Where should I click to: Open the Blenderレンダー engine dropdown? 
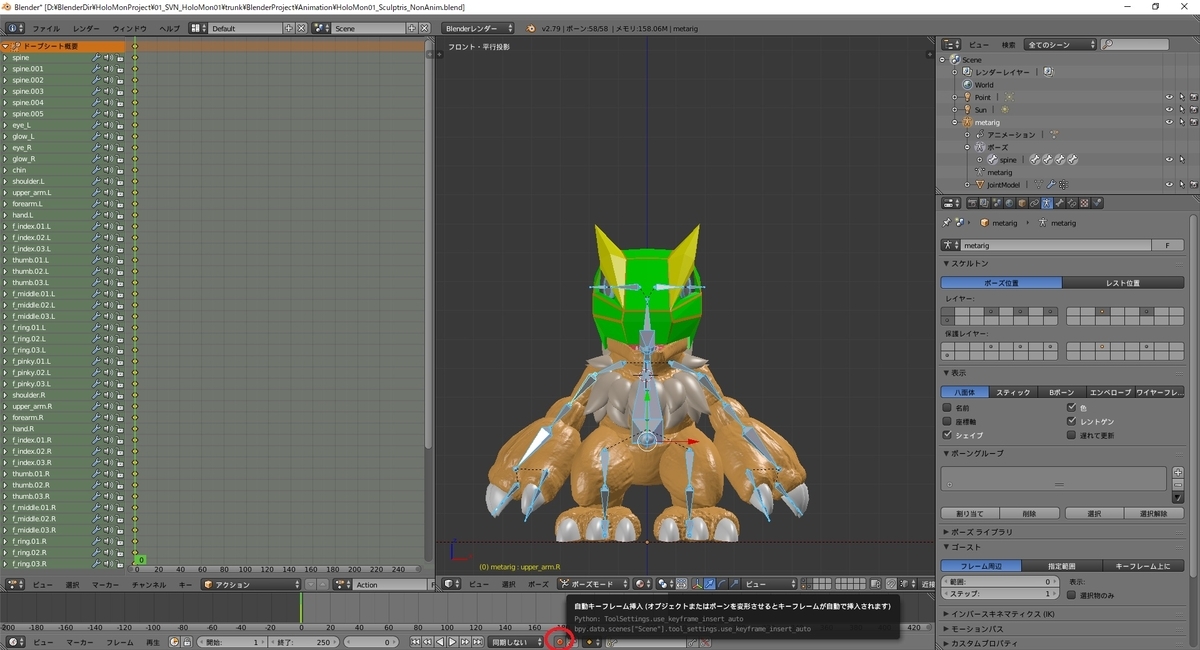[478, 29]
